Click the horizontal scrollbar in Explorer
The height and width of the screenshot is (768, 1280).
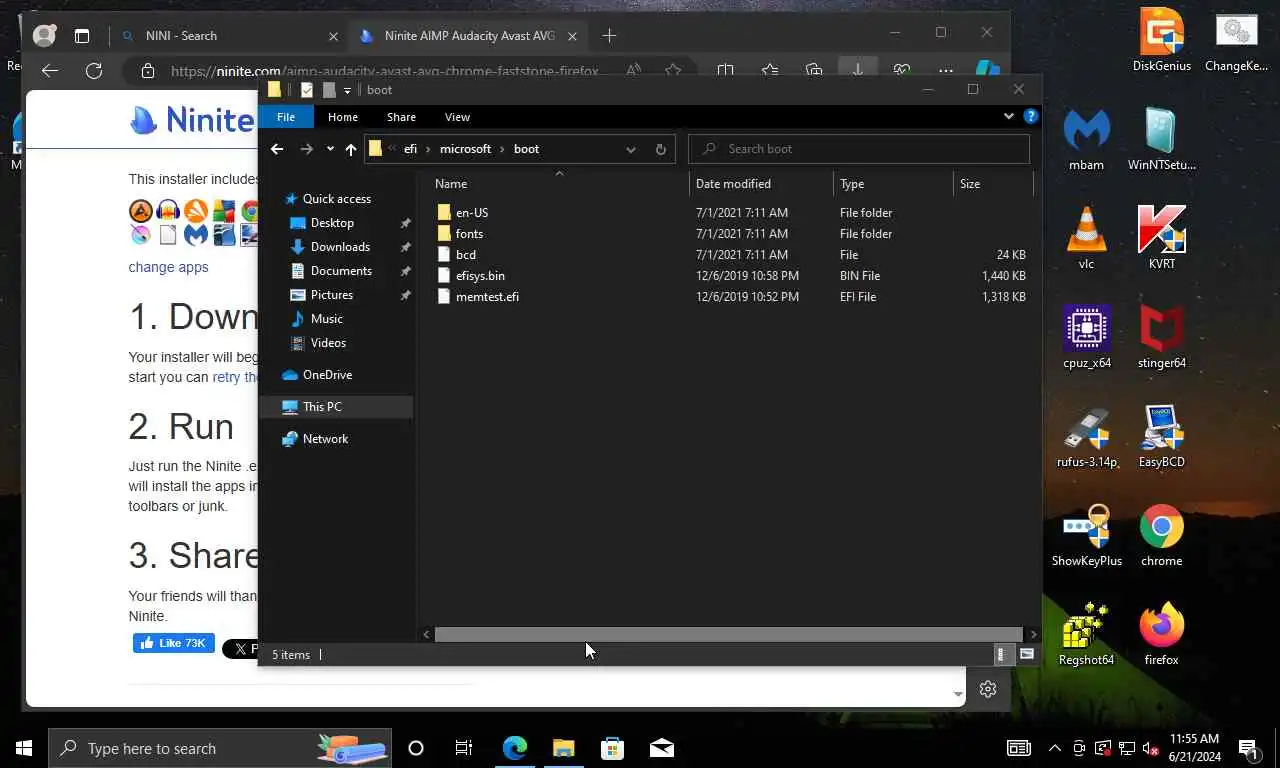tap(728, 634)
